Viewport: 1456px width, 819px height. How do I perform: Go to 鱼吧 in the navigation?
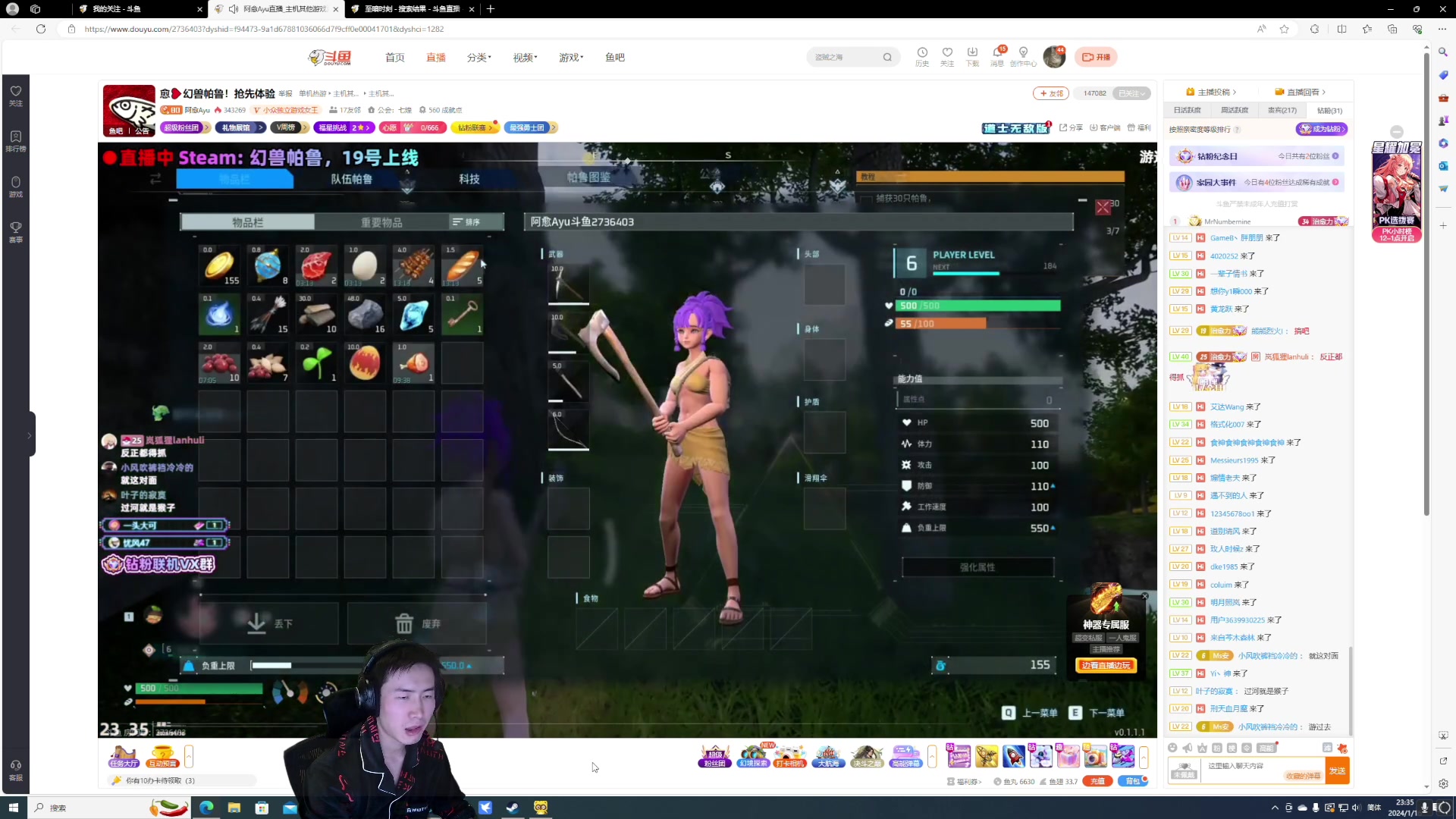click(x=615, y=58)
